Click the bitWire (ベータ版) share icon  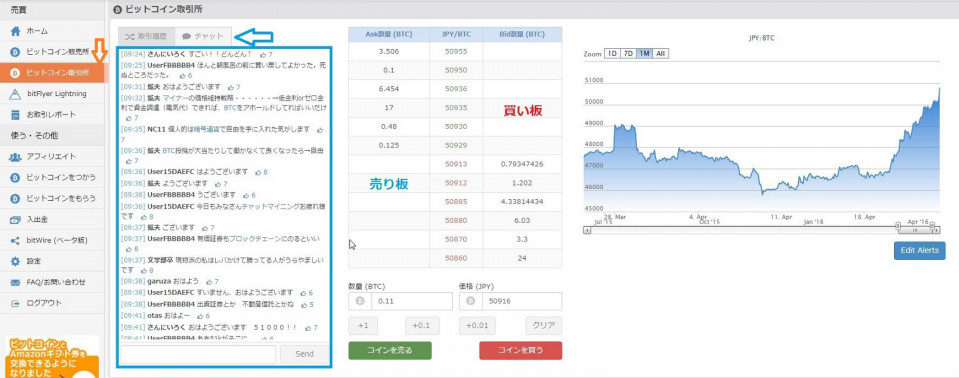coord(15,240)
